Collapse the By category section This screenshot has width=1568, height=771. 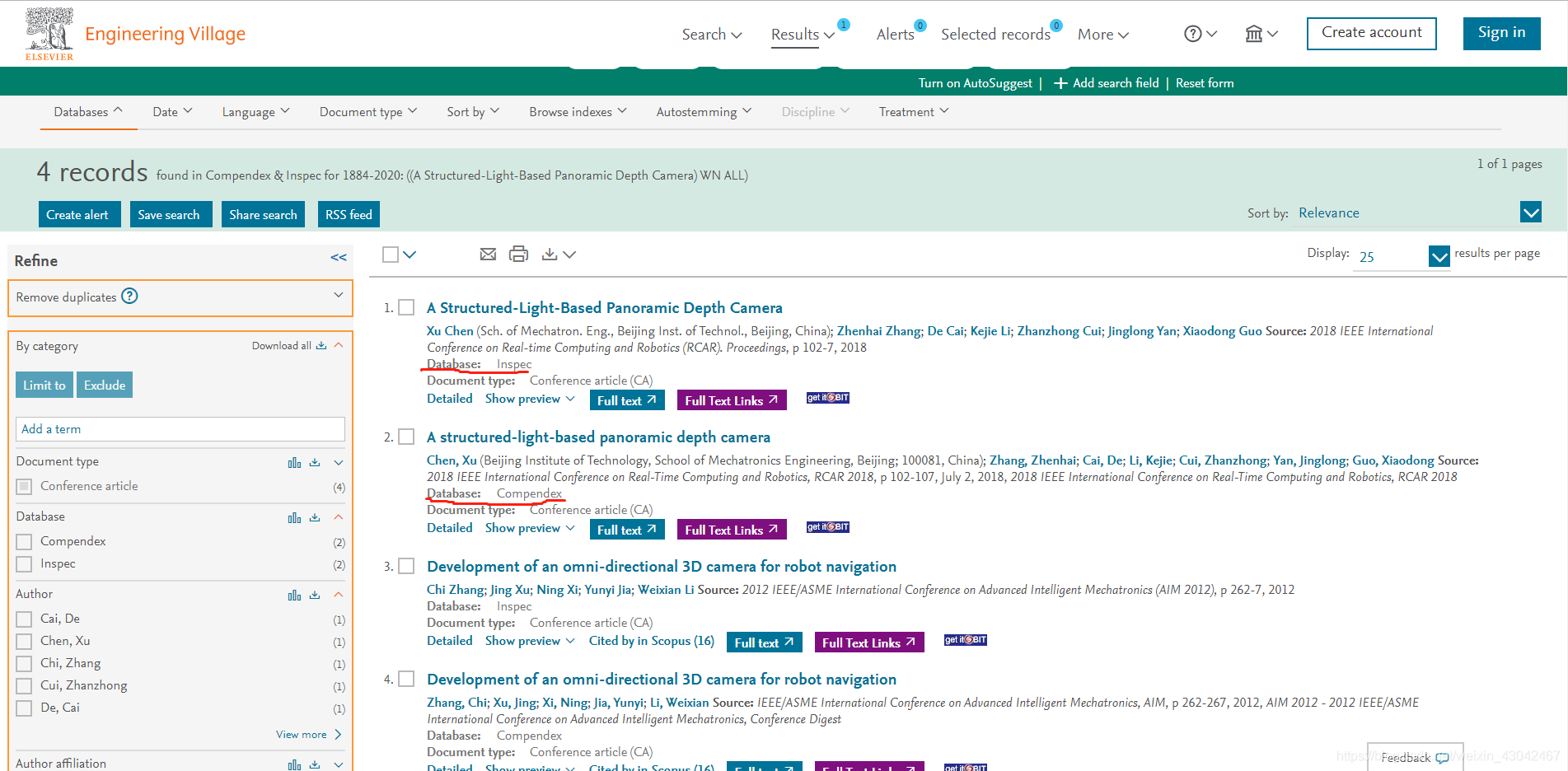tap(339, 345)
